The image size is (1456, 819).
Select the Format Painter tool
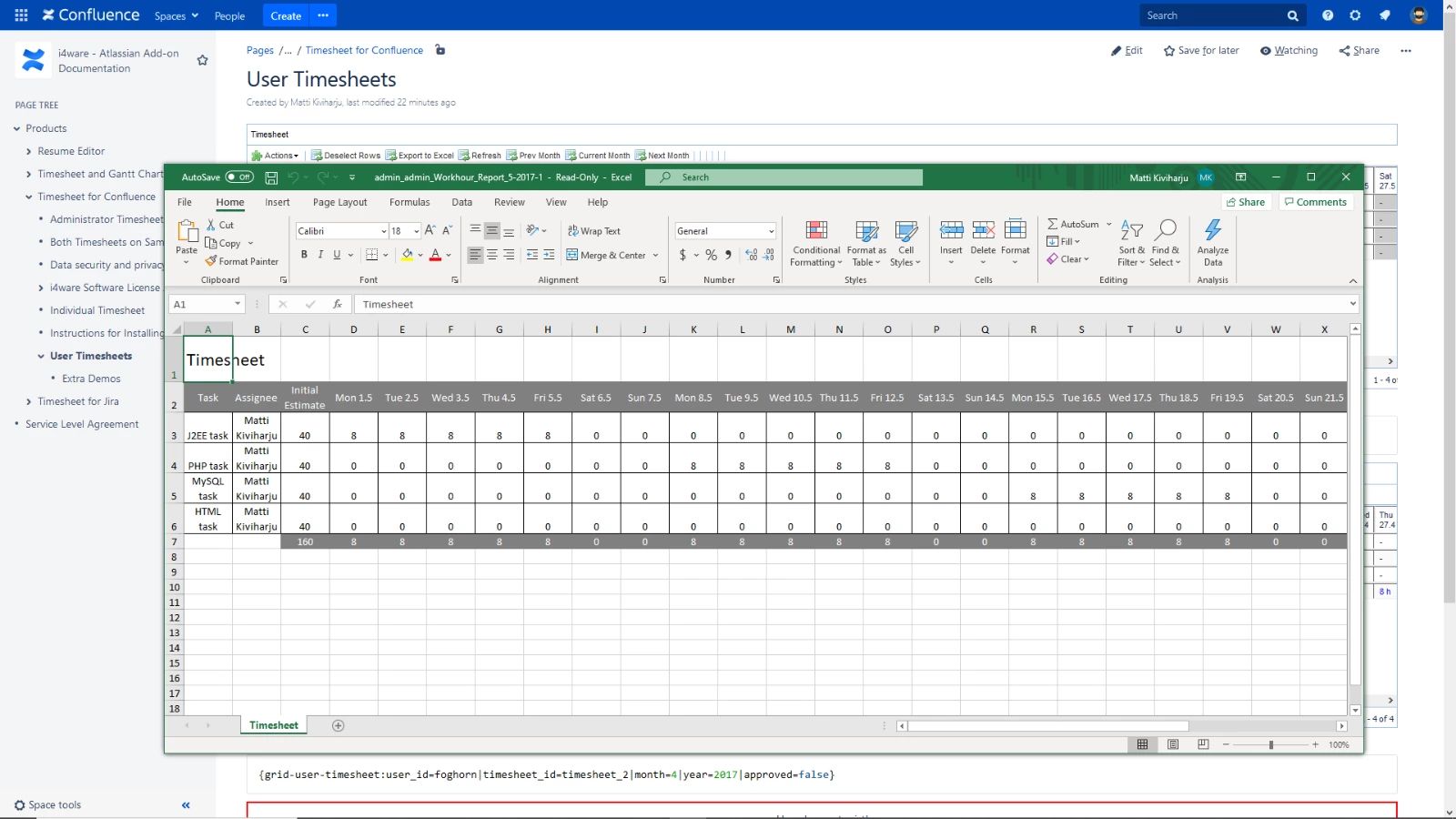click(x=242, y=261)
